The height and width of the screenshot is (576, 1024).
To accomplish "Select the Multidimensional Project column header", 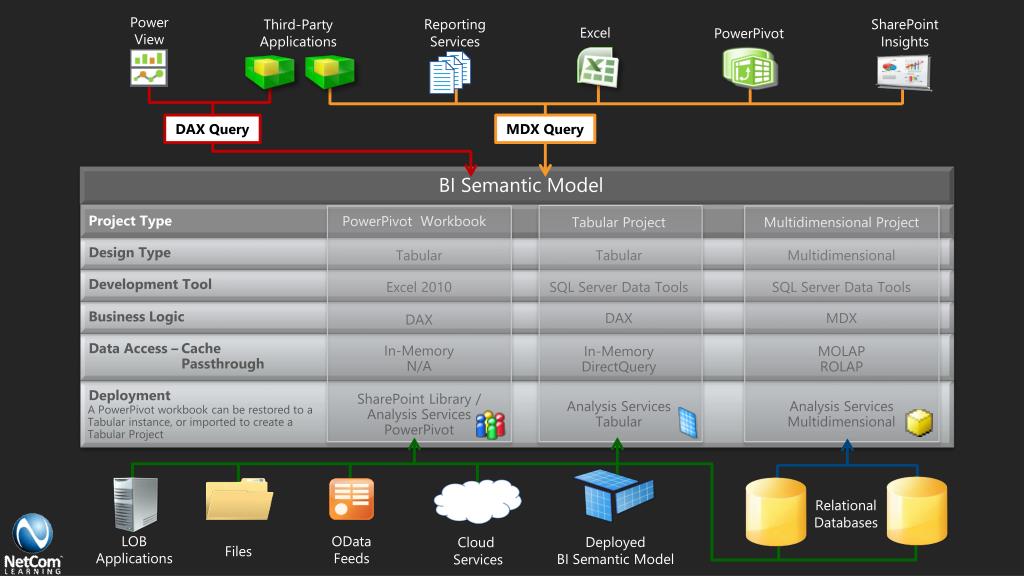I will 842,222.
